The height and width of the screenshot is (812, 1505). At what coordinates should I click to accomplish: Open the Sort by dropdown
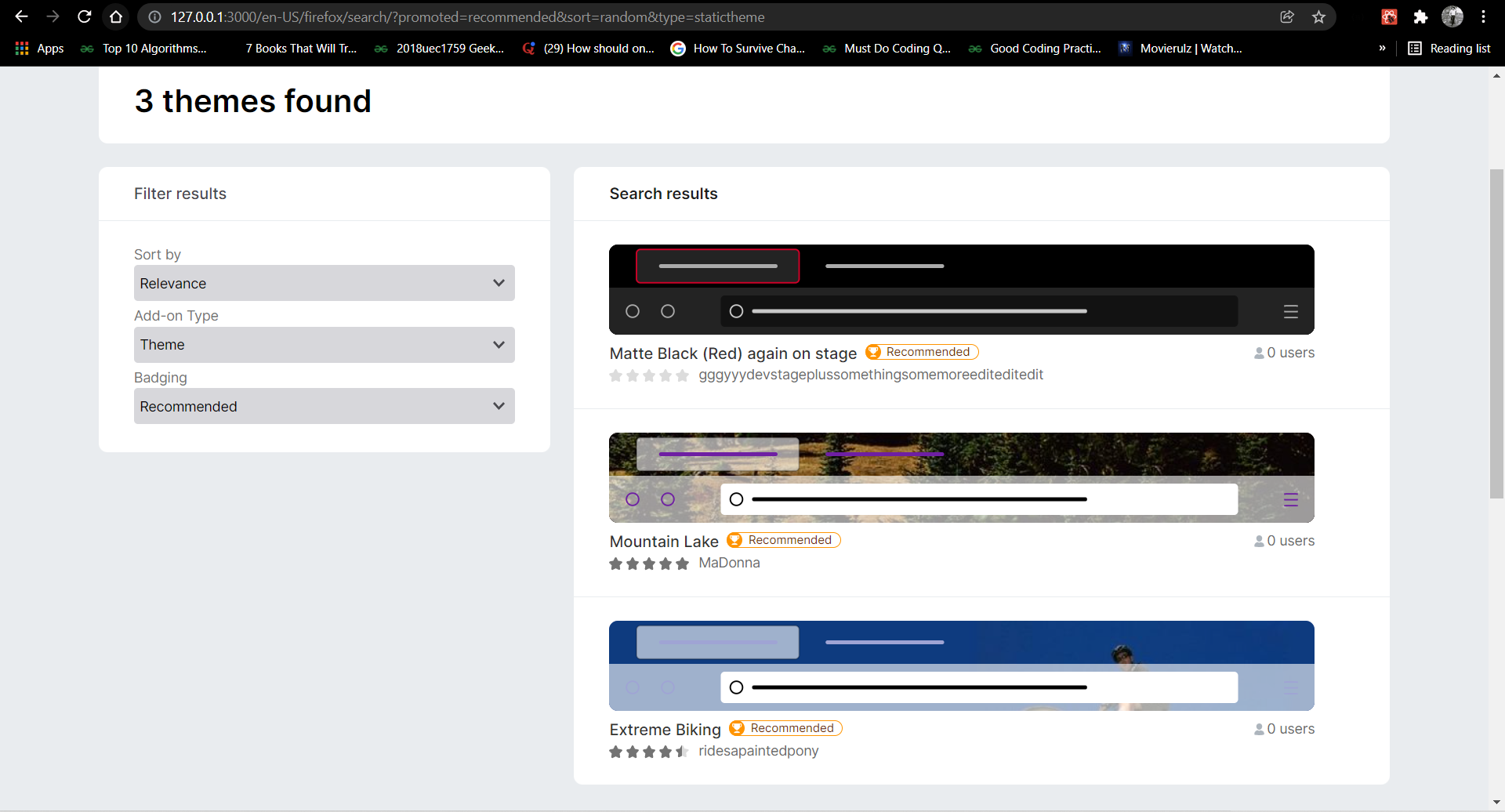323,283
